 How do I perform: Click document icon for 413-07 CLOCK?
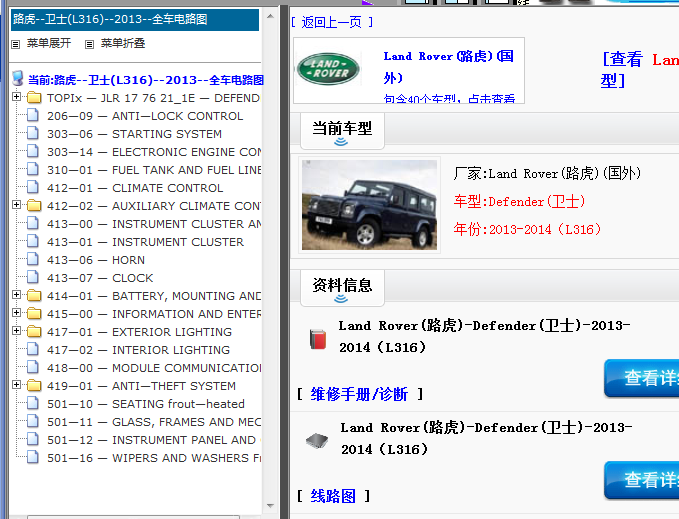[x=32, y=277]
